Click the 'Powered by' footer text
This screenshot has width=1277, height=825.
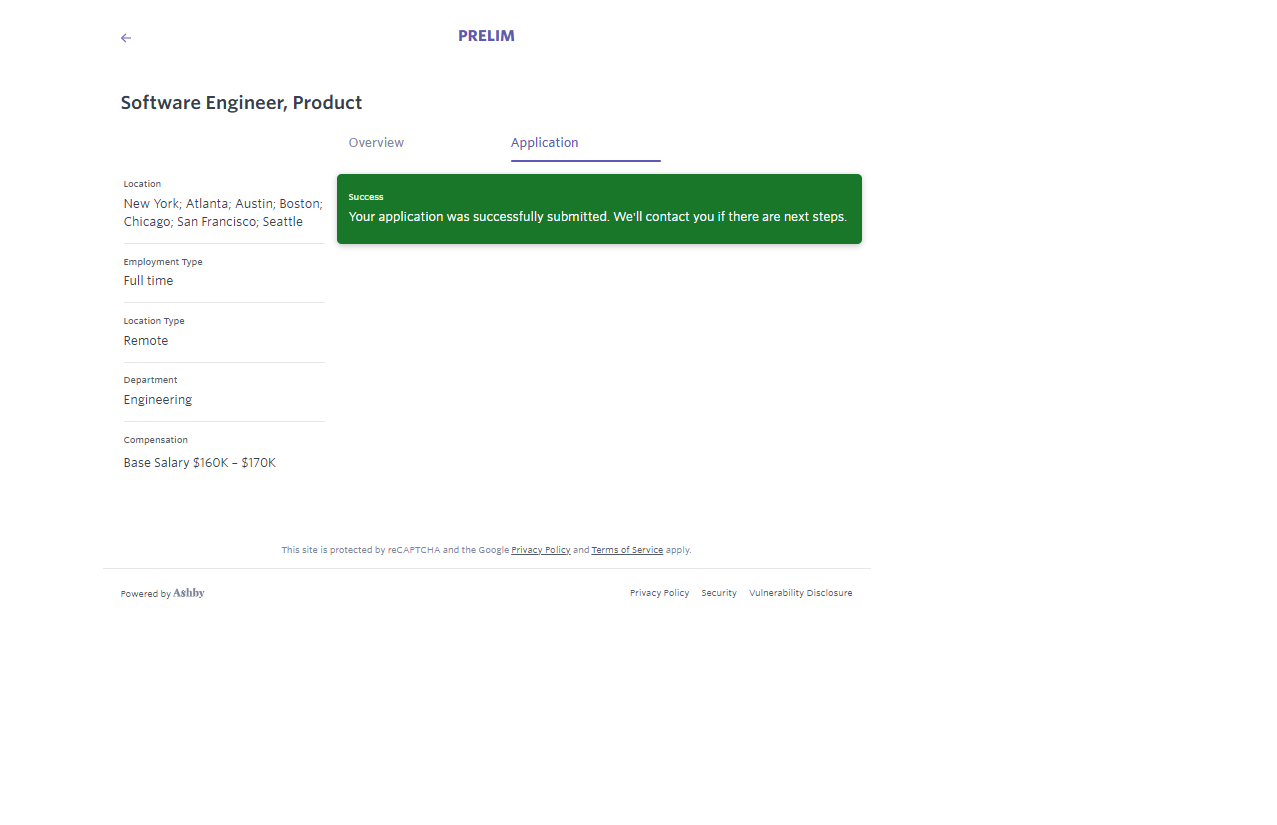[x=145, y=594]
